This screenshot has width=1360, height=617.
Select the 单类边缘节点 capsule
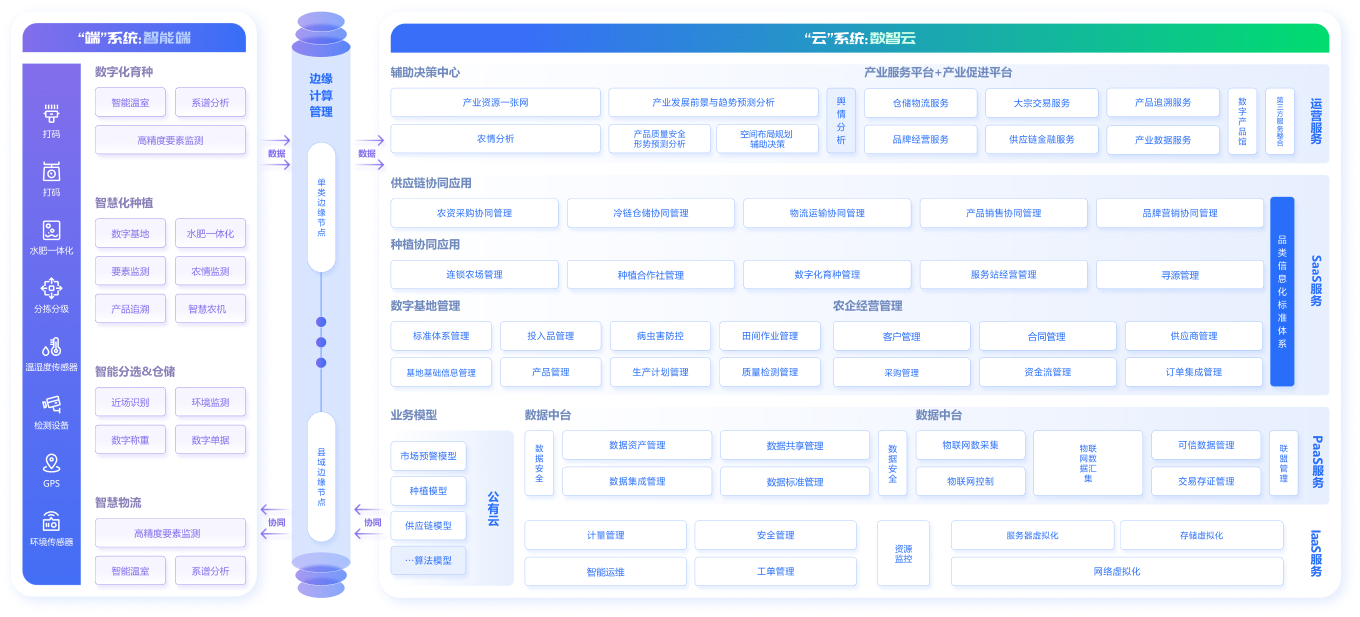pos(321,207)
